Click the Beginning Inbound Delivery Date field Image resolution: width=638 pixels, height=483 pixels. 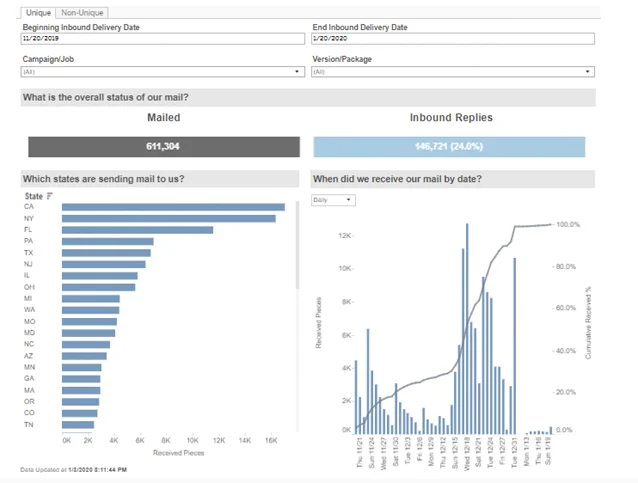click(163, 39)
